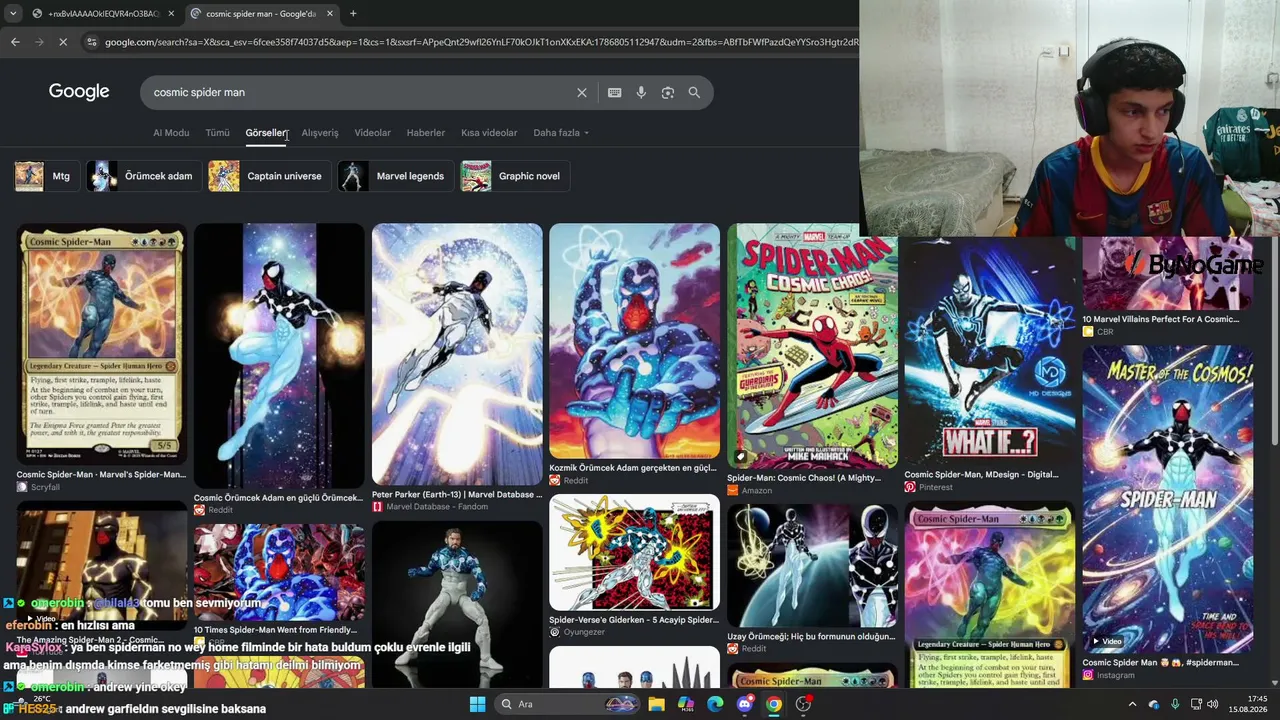Screen dimensions: 1280x720
Task: Open the Peter Parker (Earth-13) title link
Action: coord(456,495)
